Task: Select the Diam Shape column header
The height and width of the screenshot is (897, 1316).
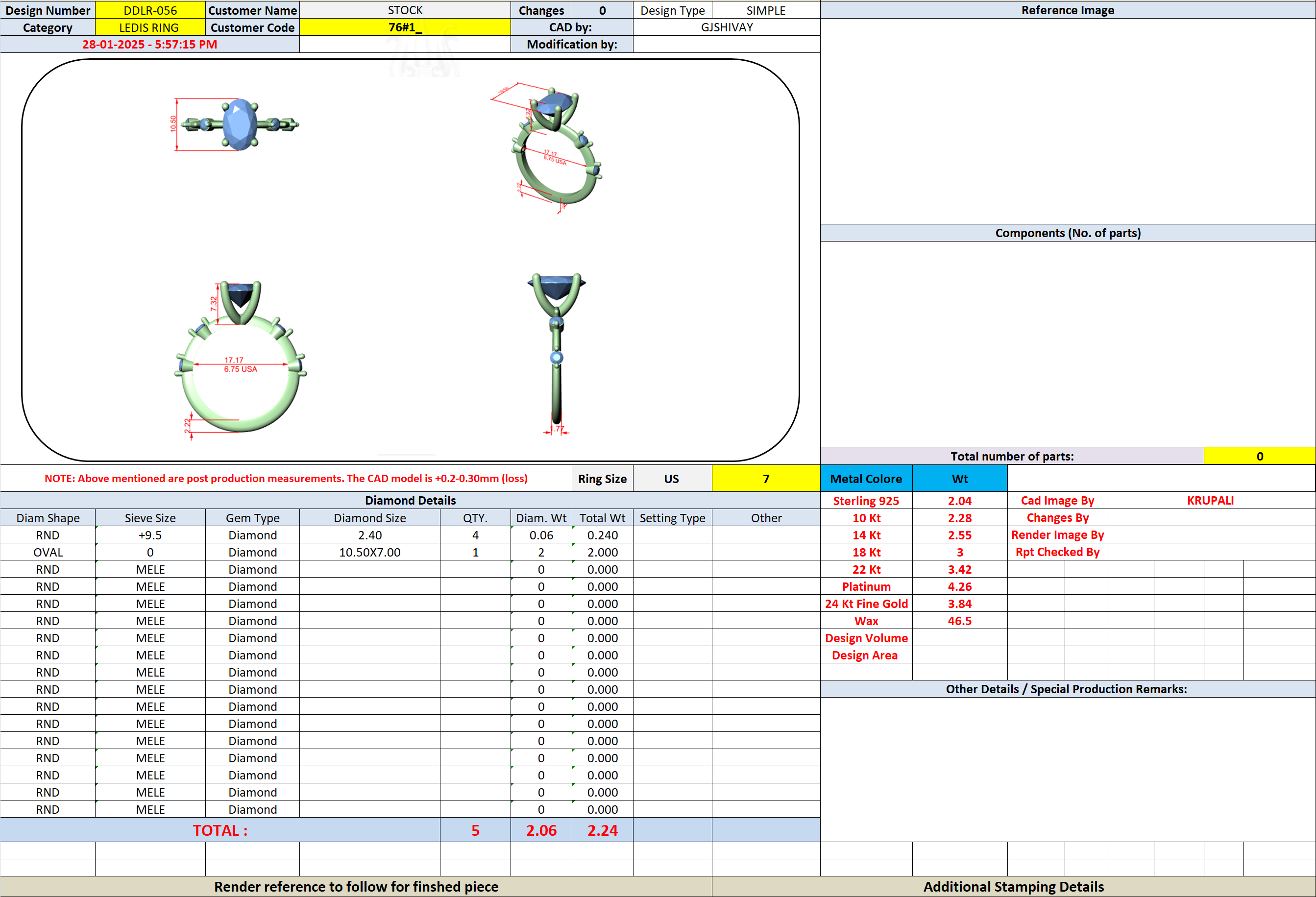Action: point(48,518)
